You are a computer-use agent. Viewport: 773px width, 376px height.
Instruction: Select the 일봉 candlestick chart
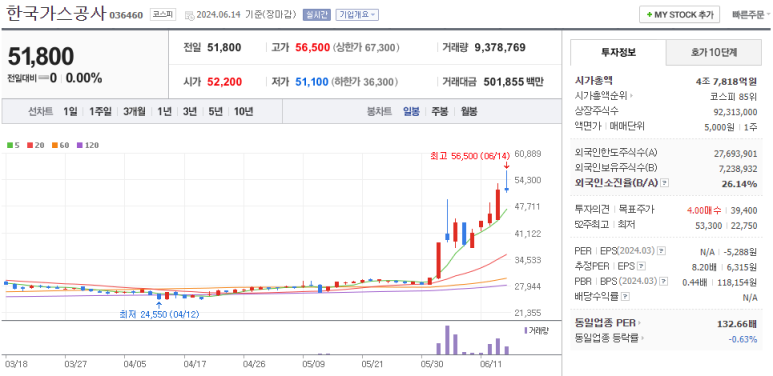[411, 112]
